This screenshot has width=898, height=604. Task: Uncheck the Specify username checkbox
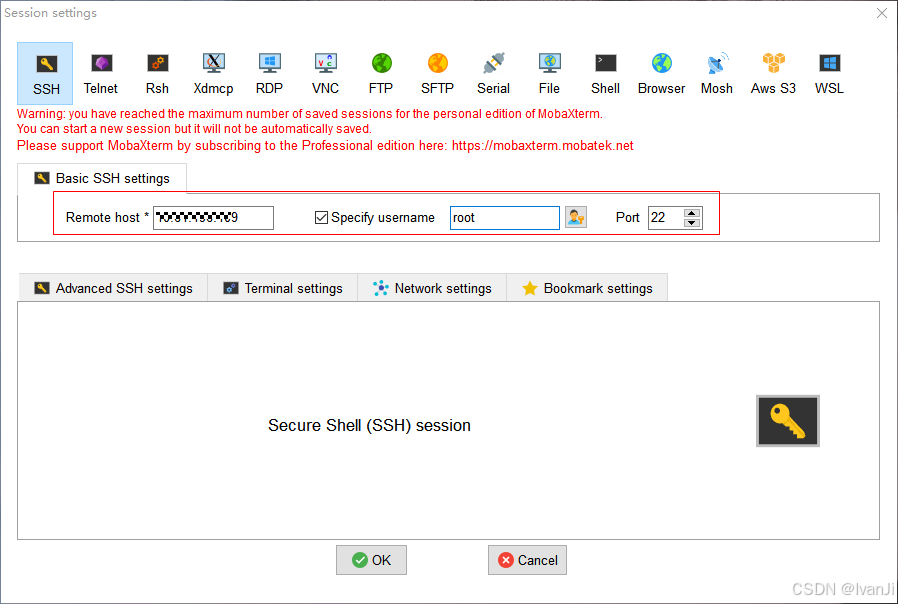[x=321, y=218]
